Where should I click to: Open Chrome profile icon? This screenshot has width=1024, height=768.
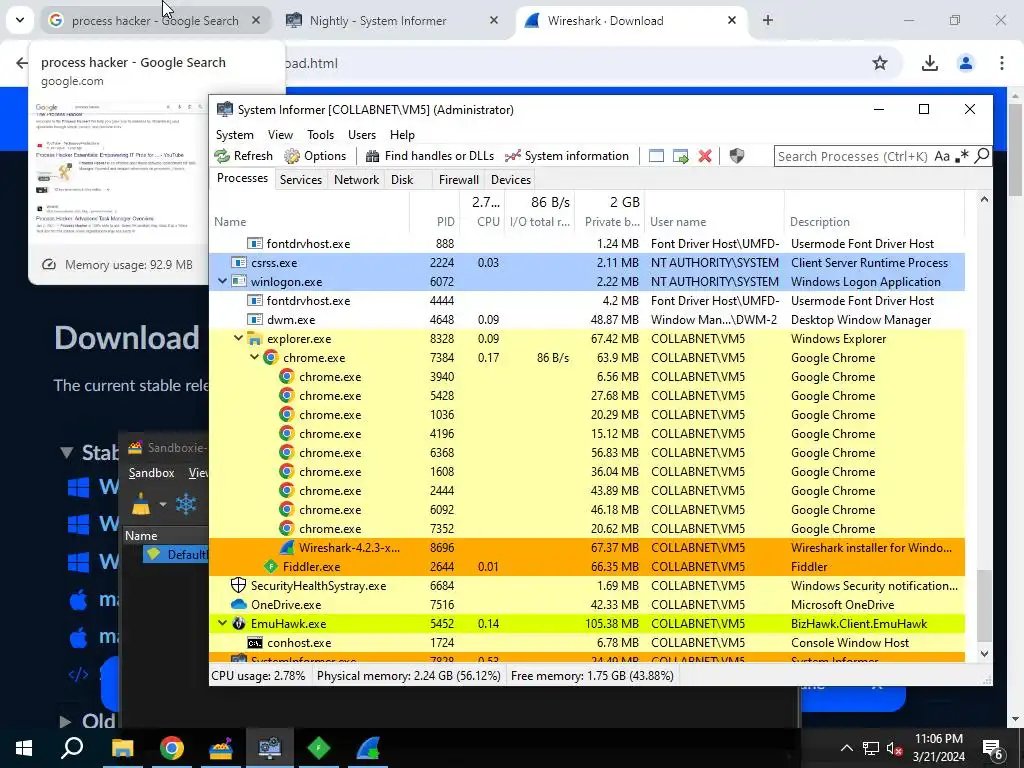coord(965,63)
